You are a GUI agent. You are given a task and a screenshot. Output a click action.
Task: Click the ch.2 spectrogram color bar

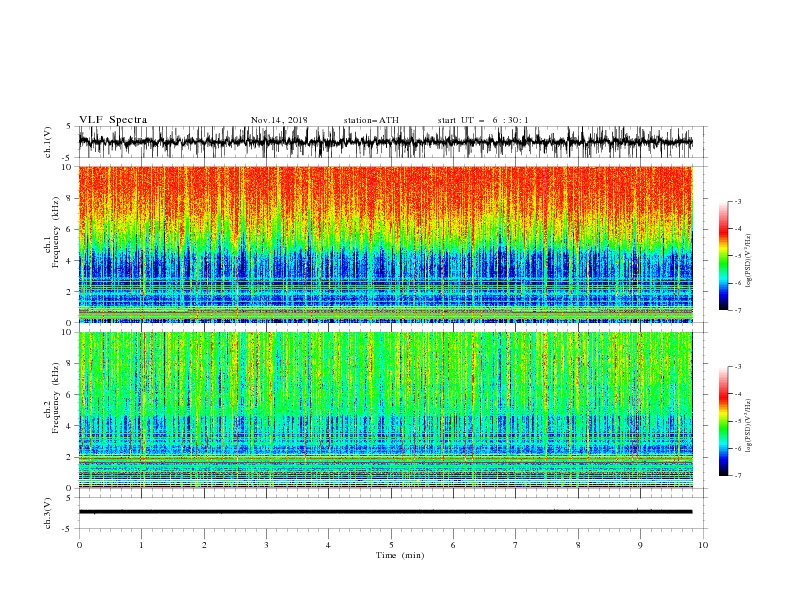point(724,421)
